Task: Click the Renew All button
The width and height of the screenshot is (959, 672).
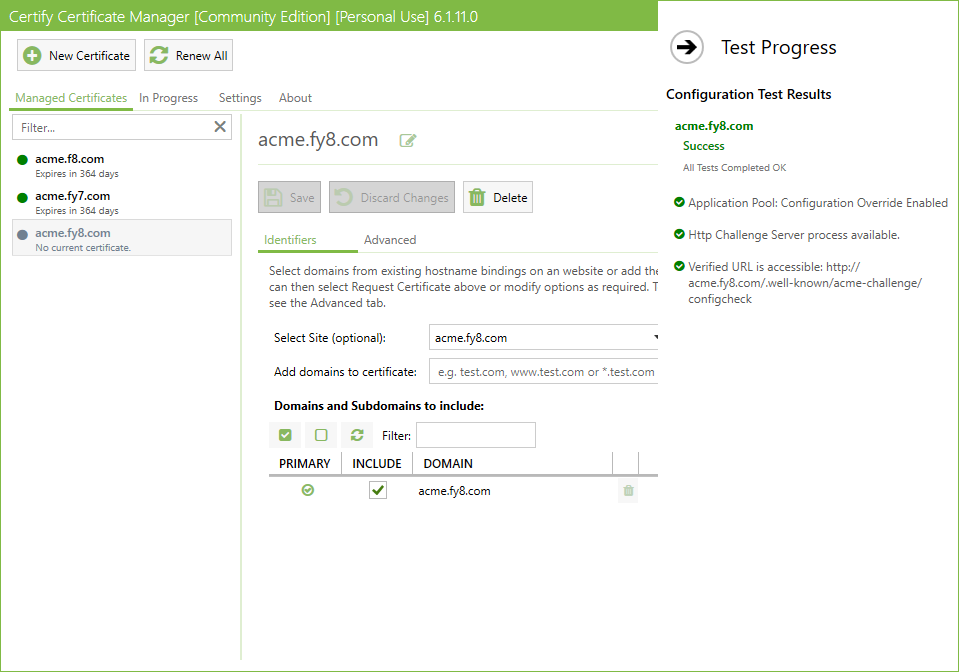Action: click(188, 56)
